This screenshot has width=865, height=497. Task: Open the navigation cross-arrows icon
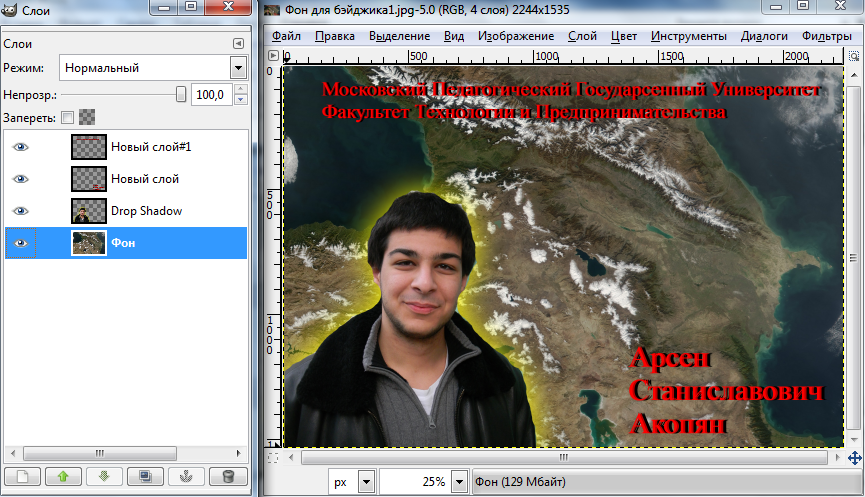click(855, 458)
